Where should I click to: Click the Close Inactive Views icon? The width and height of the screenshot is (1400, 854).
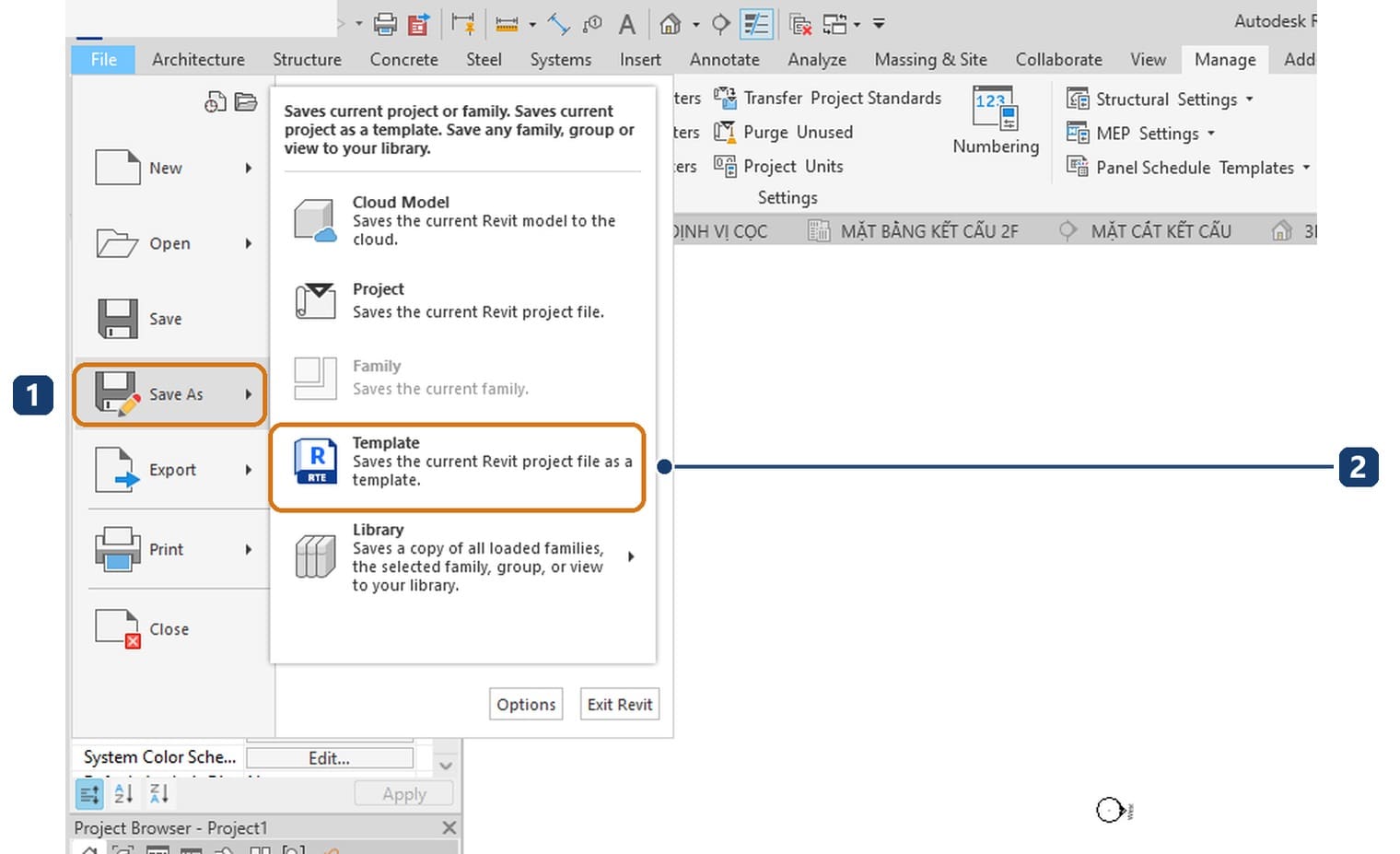coord(800,24)
